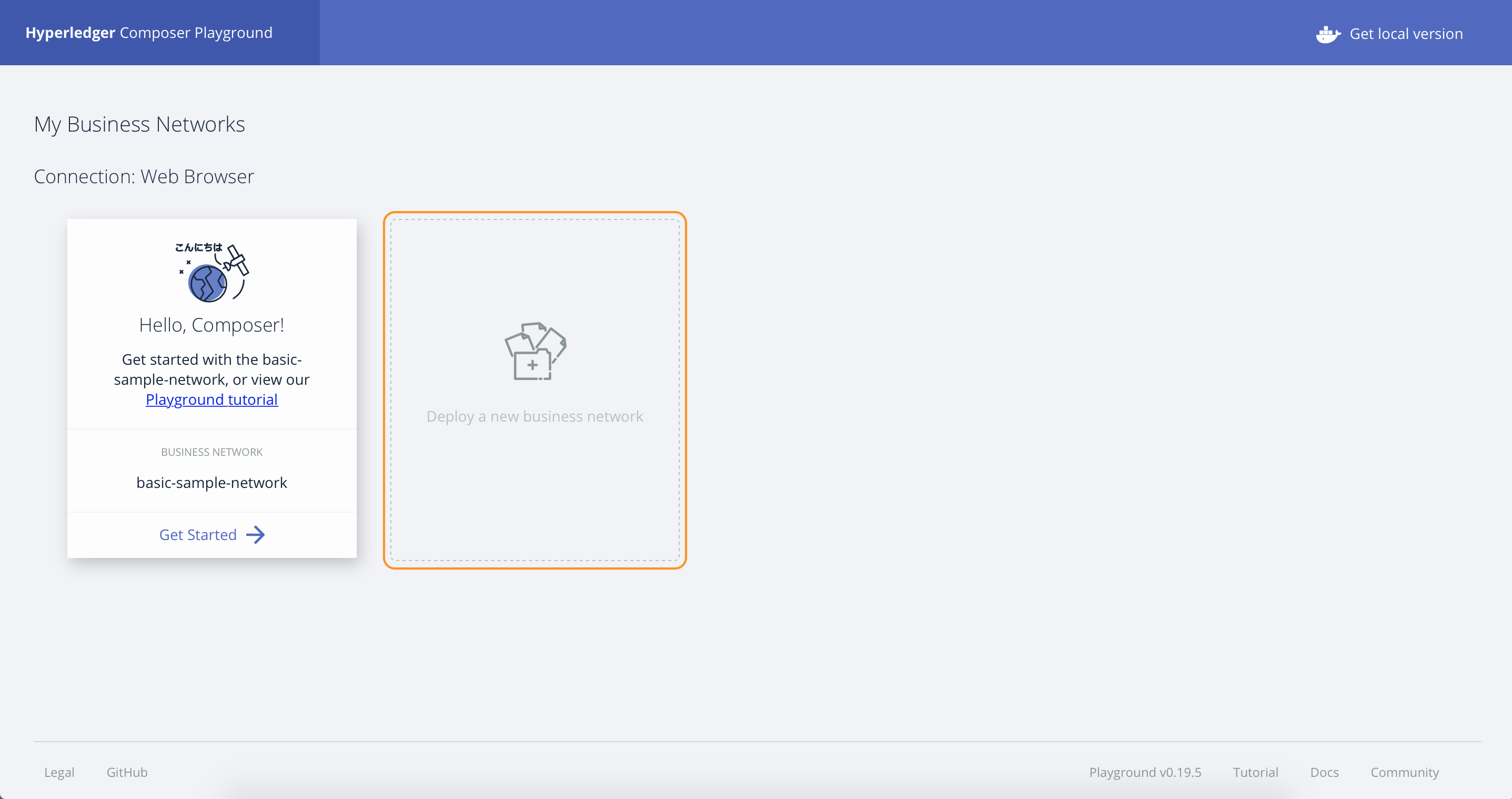Viewport: 1512px width, 799px height.
Task: Click the arrow icon beside Get Started
Action: click(255, 535)
